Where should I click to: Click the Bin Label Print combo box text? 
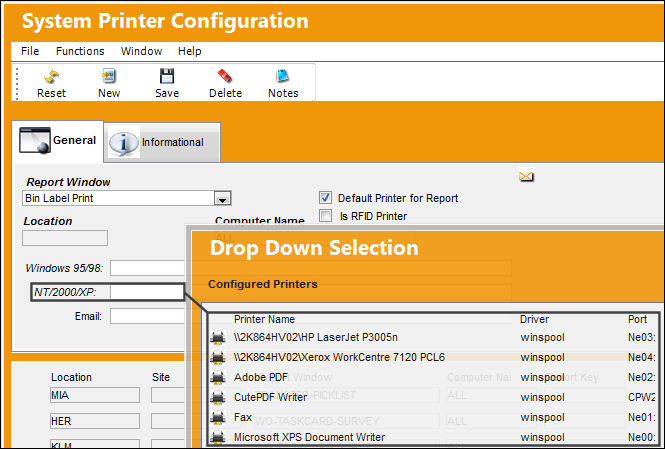click(59, 198)
